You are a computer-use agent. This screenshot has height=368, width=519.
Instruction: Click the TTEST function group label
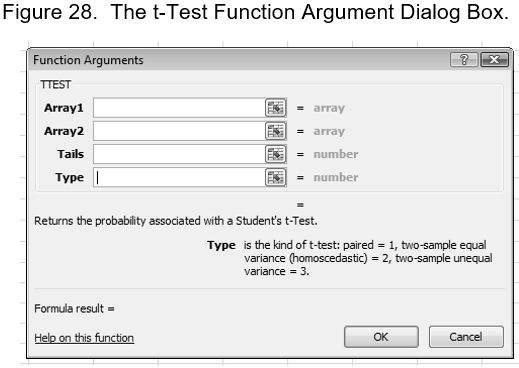[55, 84]
